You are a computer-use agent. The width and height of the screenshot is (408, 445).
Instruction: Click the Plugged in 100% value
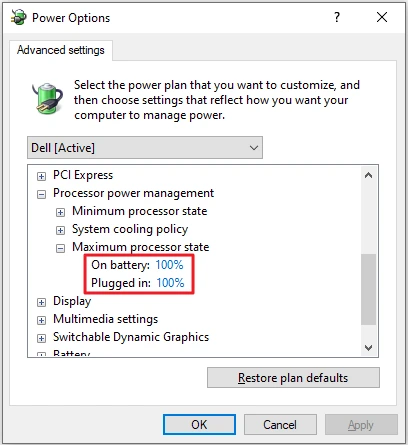tap(170, 283)
